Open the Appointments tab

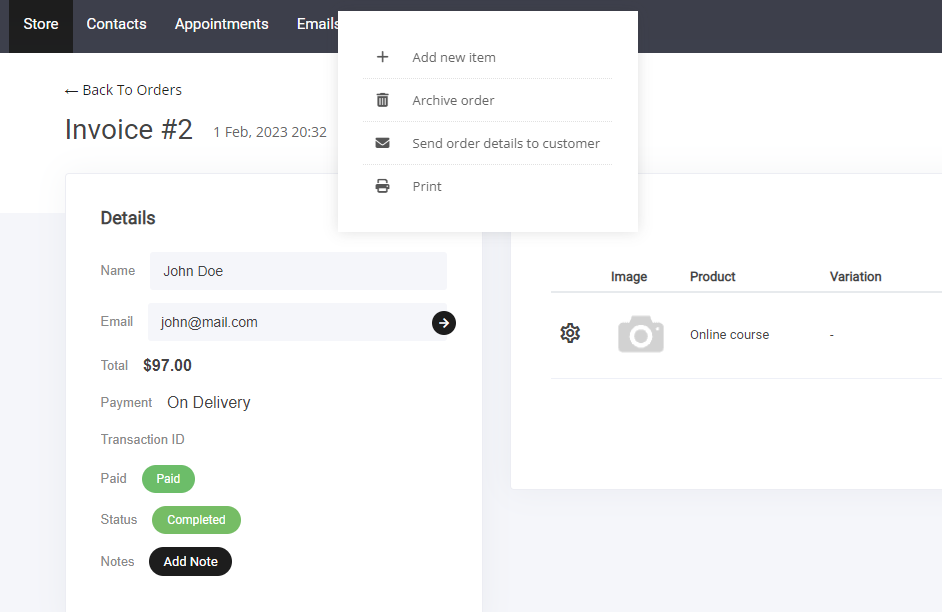221,24
